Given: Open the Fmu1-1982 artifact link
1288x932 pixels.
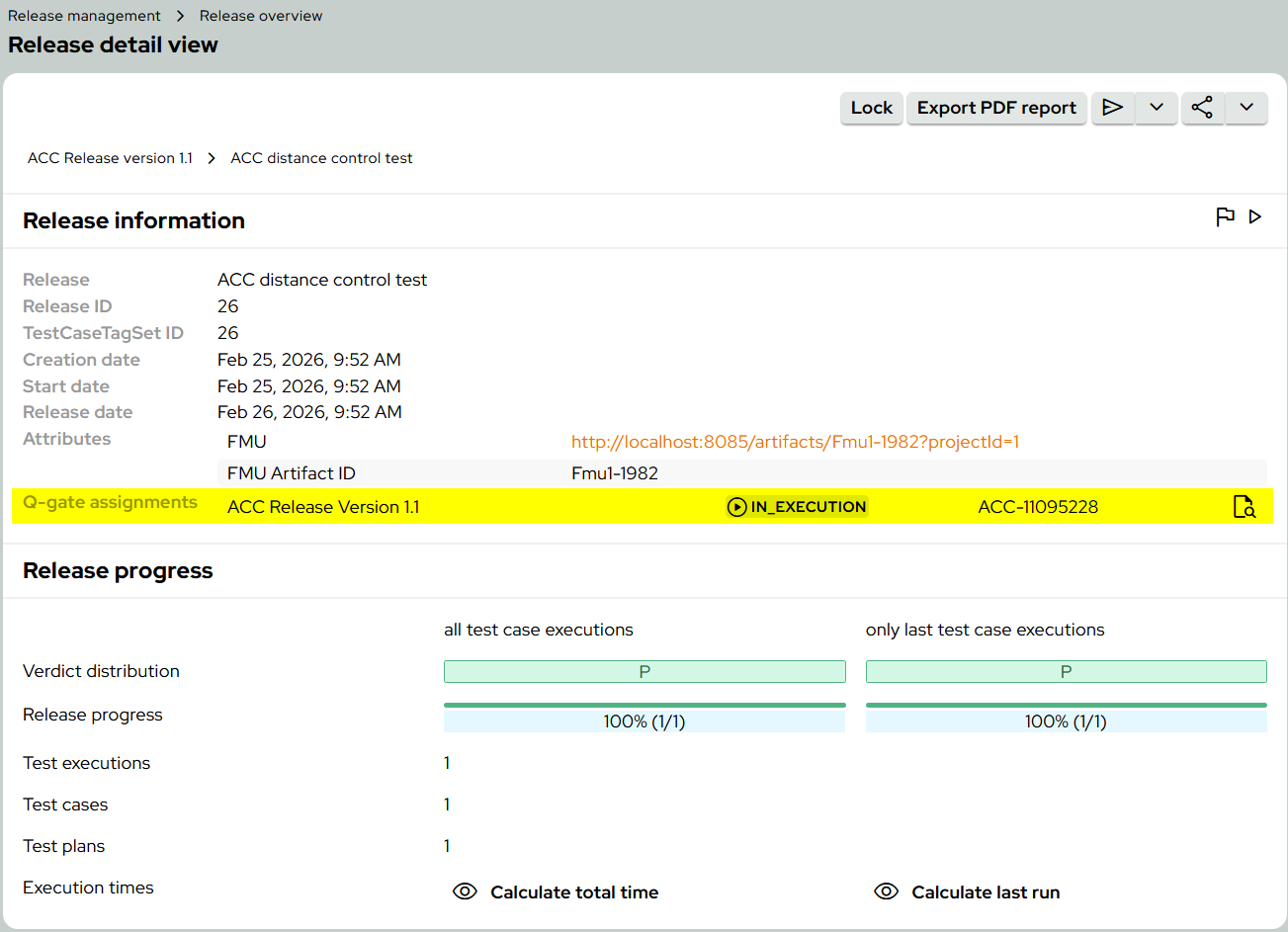Looking at the screenshot, I should tap(795, 441).
